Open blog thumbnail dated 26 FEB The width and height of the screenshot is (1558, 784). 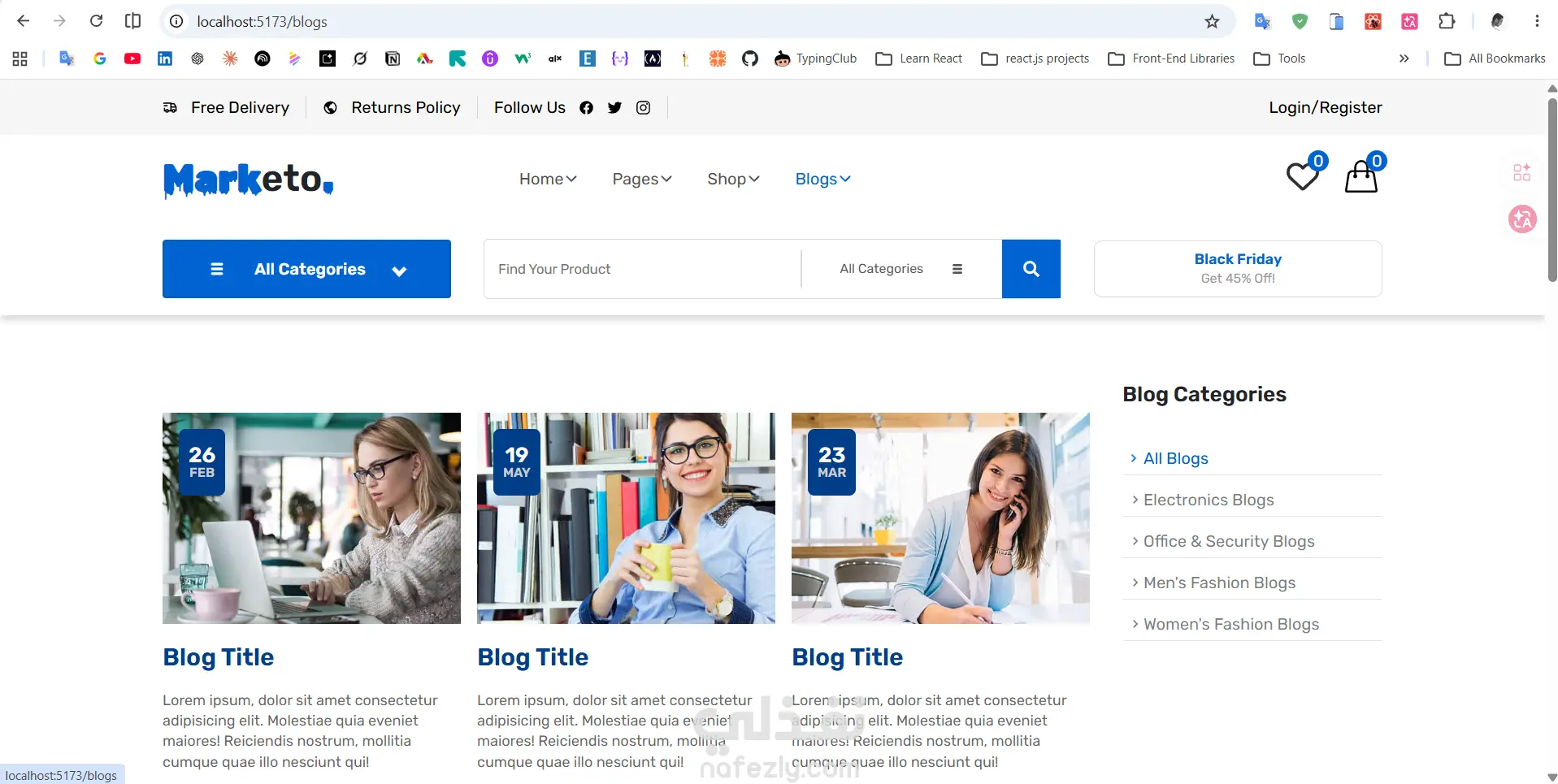coord(311,518)
